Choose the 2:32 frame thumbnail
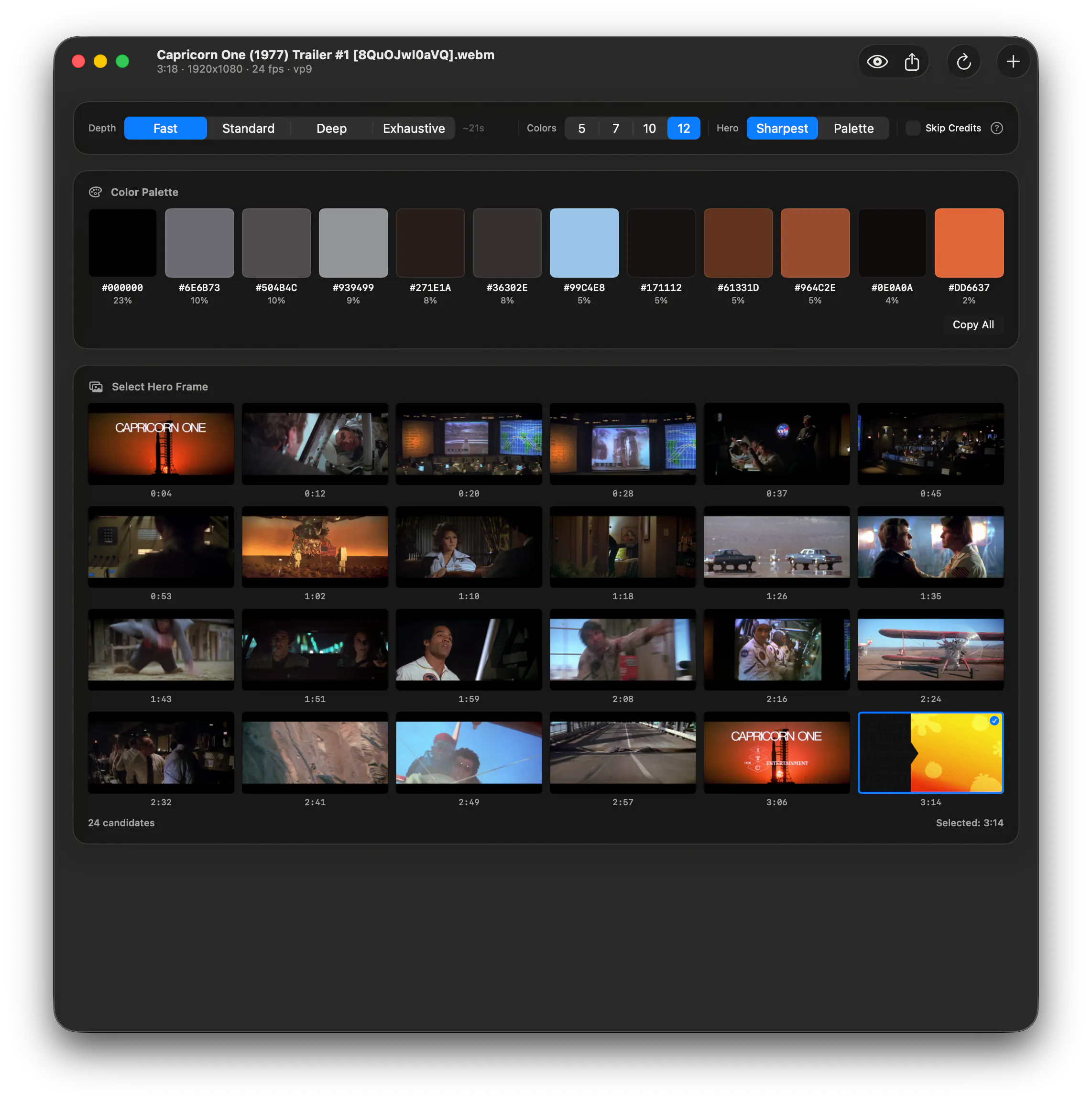Image resolution: width=1092 pixels, height=1103 pixels. [161, 753]
